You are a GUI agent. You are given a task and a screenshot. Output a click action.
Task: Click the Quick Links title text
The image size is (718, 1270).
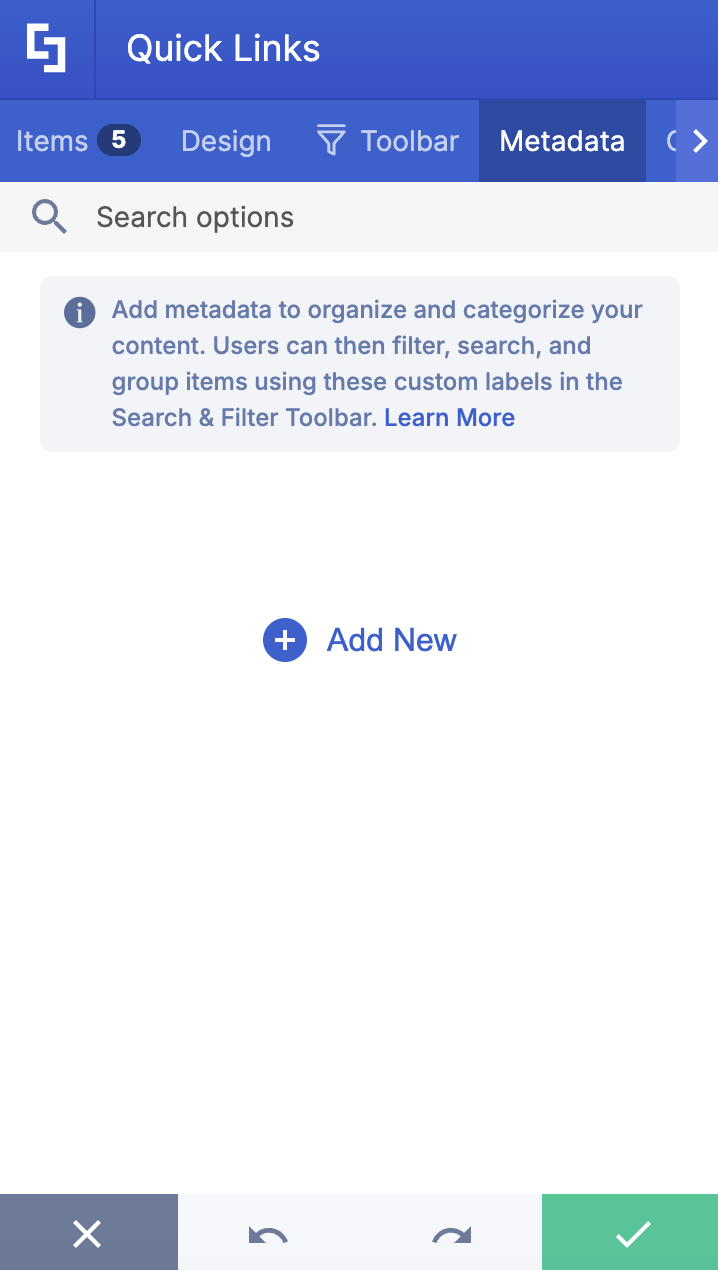click(x=220, y=48)
